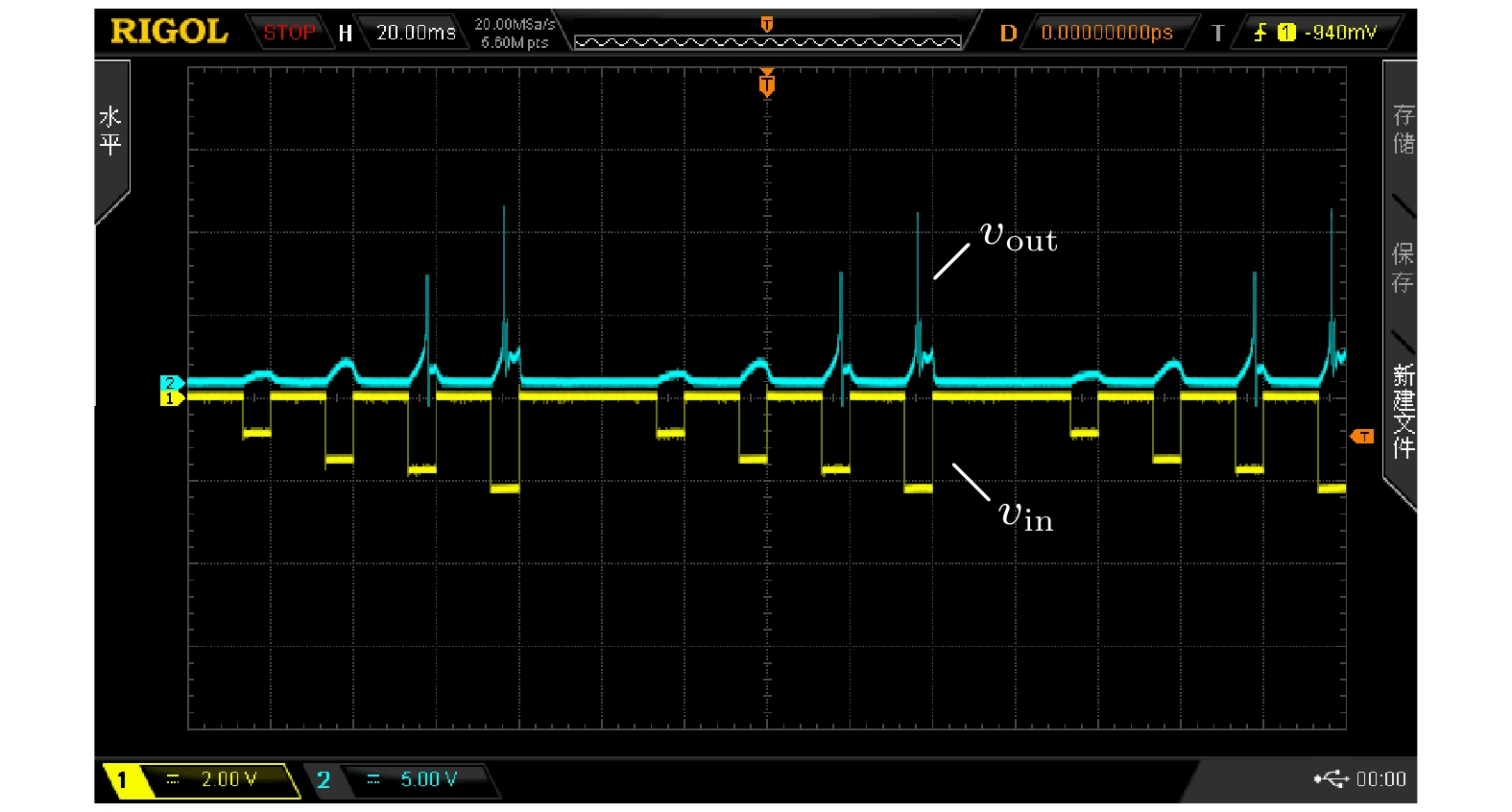The image size is (1512, 812).
Task: Click the 0.00000000ps delay value field
Action: coord(1106,33)
